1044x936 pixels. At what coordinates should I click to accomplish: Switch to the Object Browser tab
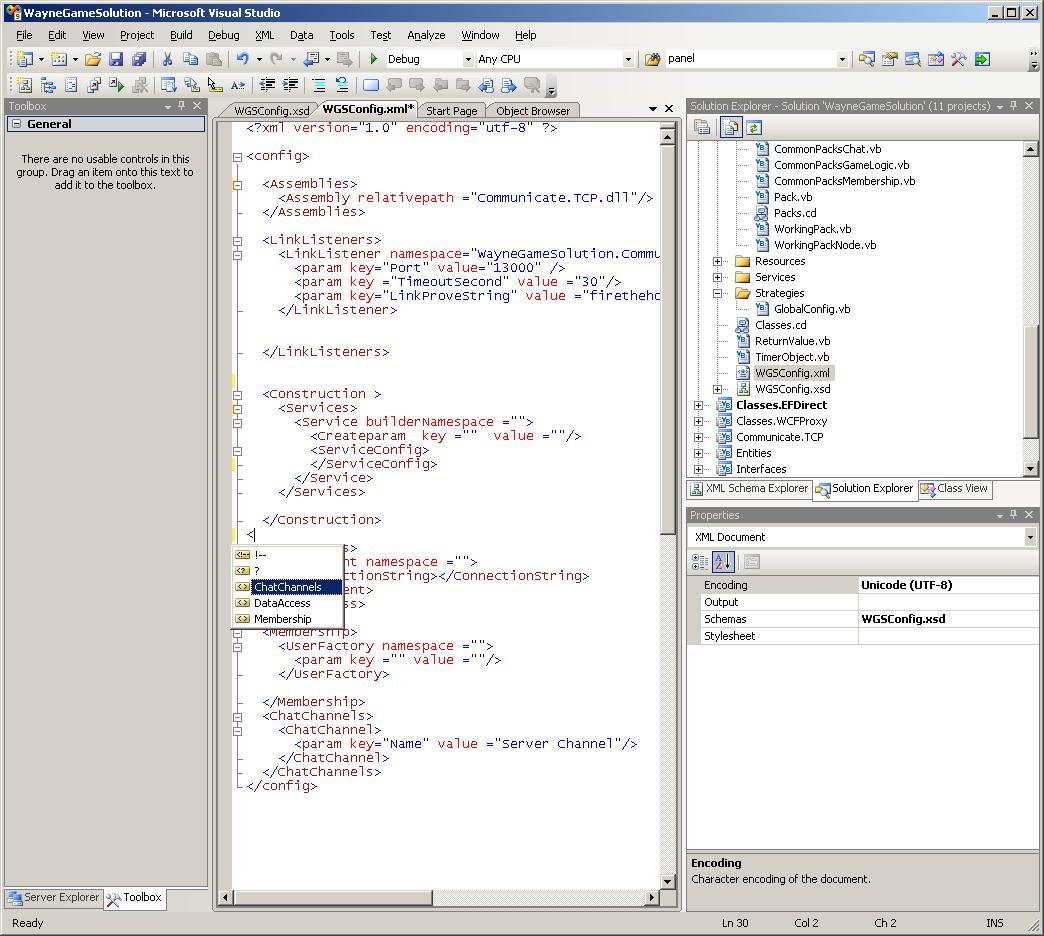coord(533,111)
